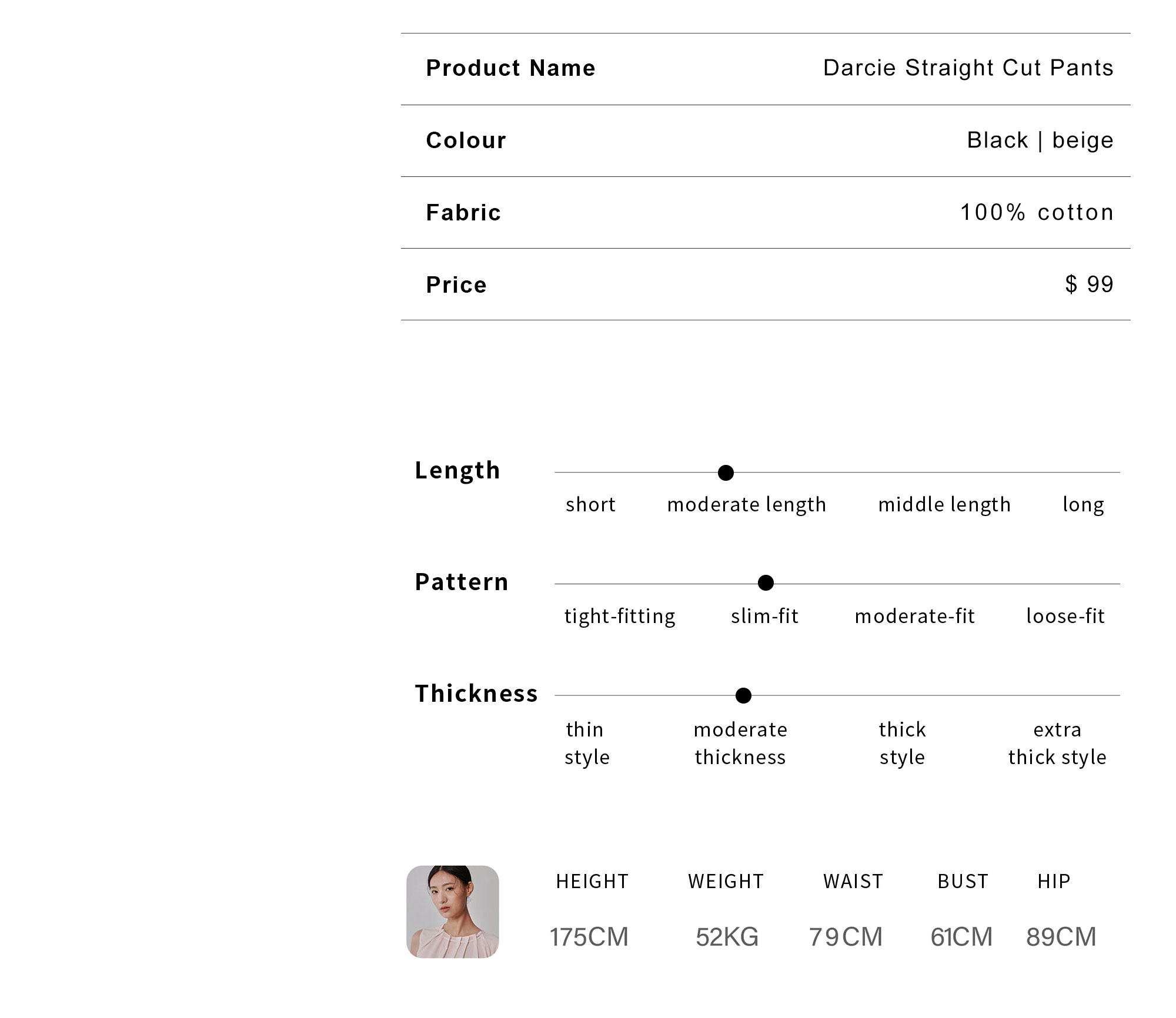This screenshot has width=1176, height=1018.
Task: Choose the 'moderate thickness' label
Action: click(740, 744)
